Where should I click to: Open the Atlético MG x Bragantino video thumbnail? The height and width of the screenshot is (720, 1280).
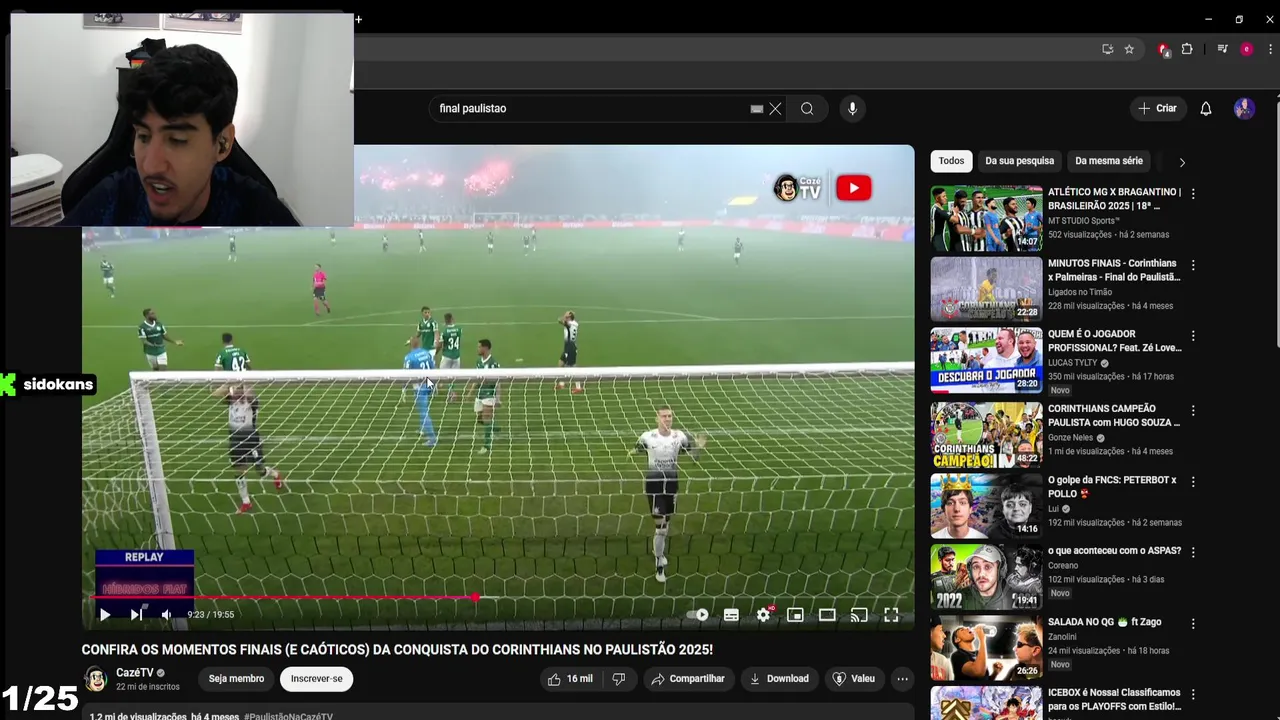[986, 218]
